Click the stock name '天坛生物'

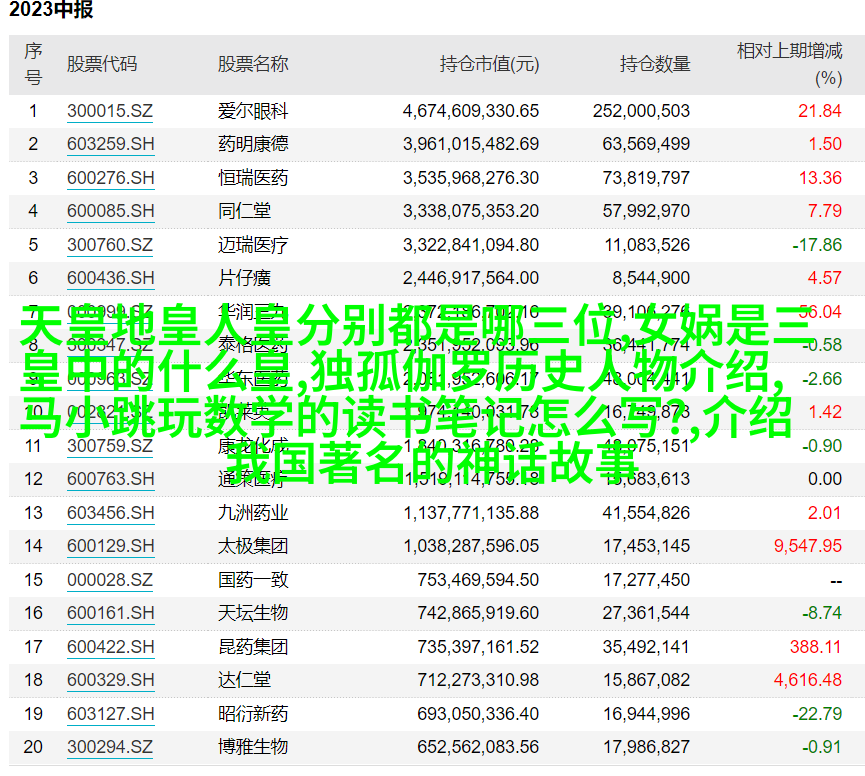(253, 613)
